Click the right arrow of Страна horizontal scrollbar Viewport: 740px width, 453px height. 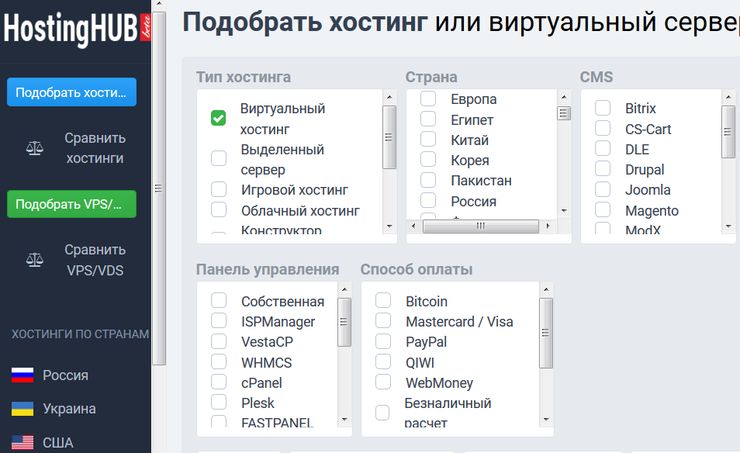pos(547,226)
